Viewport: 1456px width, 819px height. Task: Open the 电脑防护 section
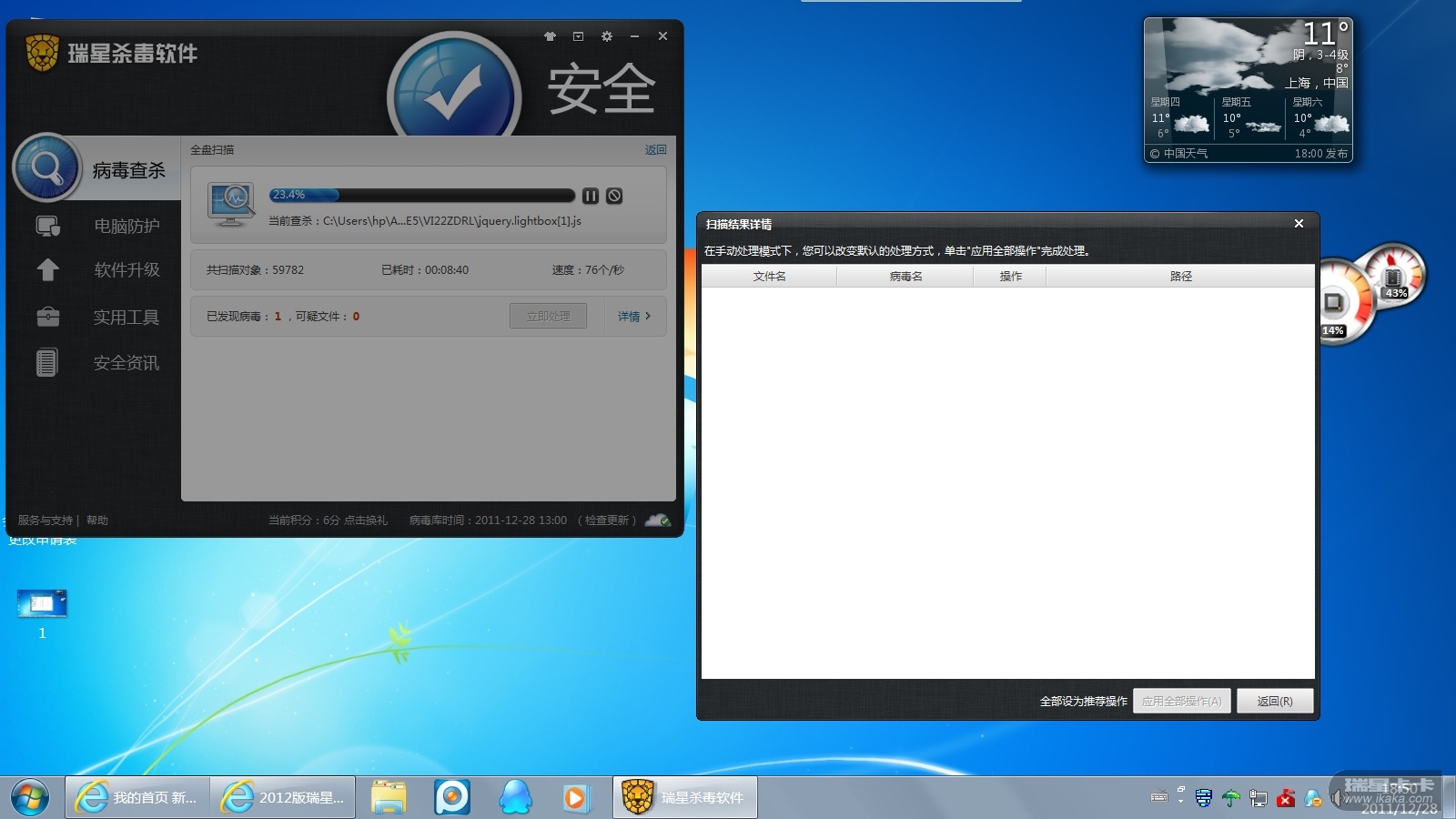[x=126, y=226]
